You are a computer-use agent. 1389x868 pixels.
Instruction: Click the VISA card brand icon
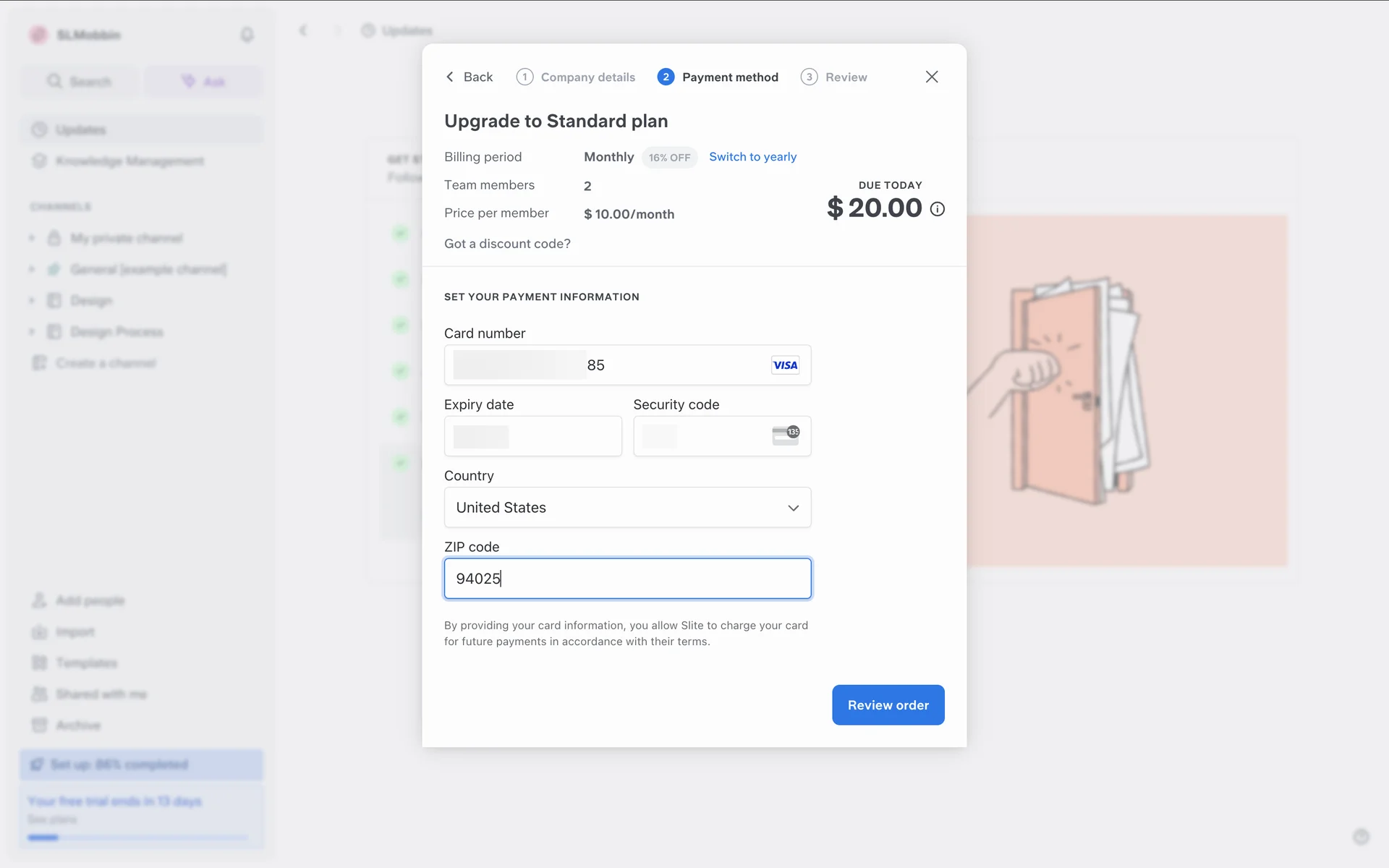785,365
